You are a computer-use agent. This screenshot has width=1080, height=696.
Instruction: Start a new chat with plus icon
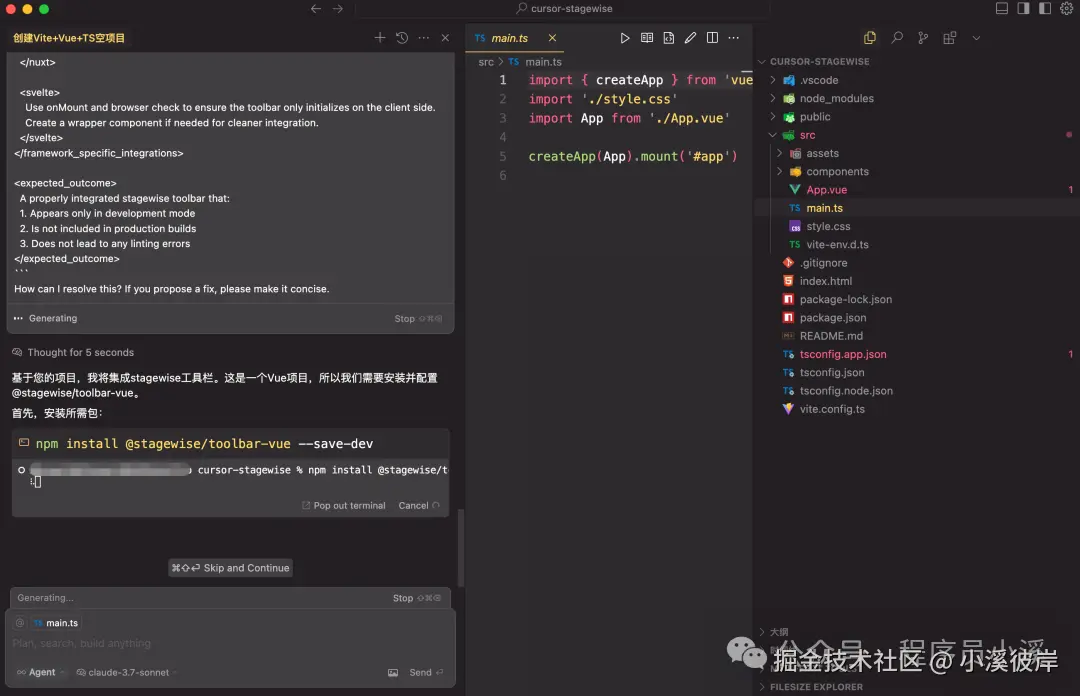point(380,36)
